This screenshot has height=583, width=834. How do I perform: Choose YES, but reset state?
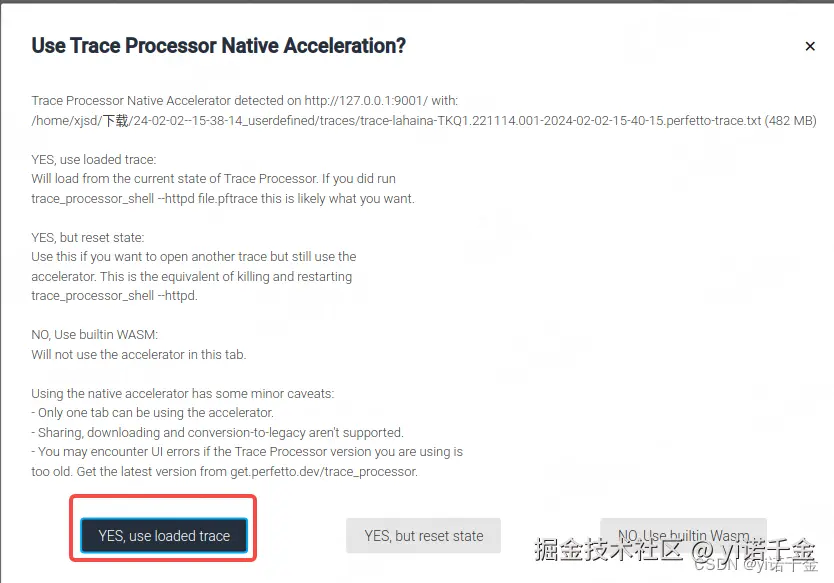(423, 536)
